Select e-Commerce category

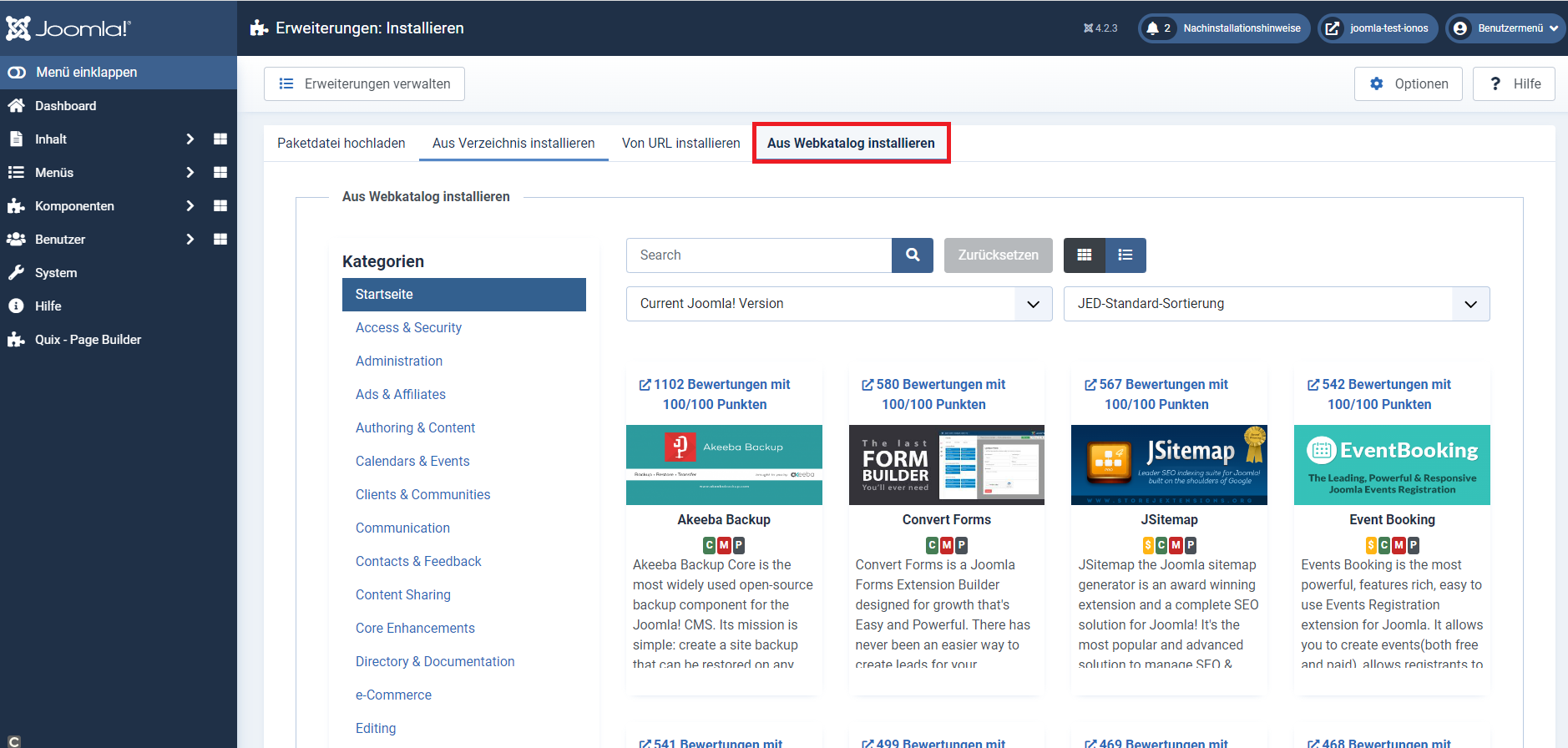pos(393,695)
